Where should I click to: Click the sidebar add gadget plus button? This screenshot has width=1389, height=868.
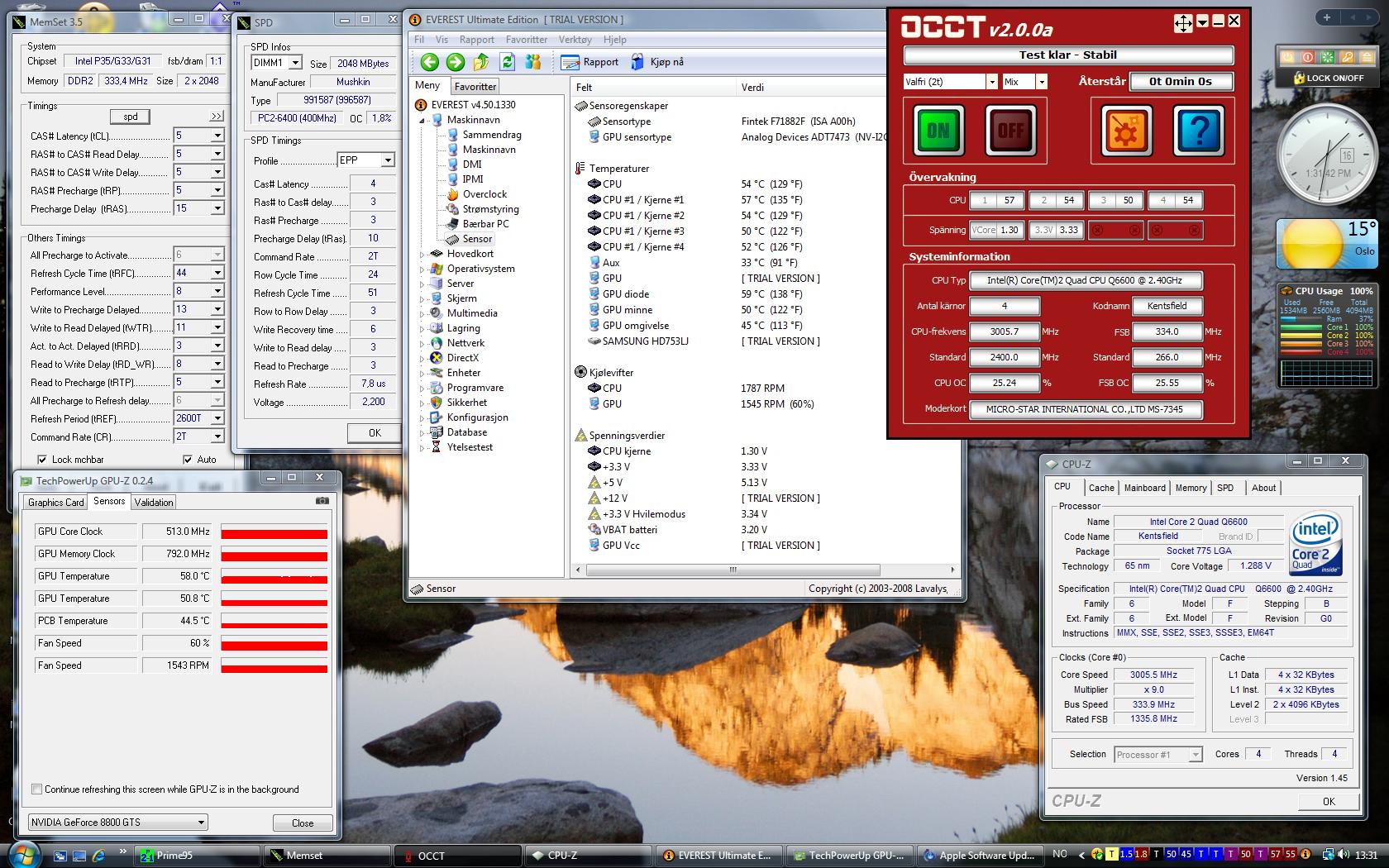coord(1327,17)
